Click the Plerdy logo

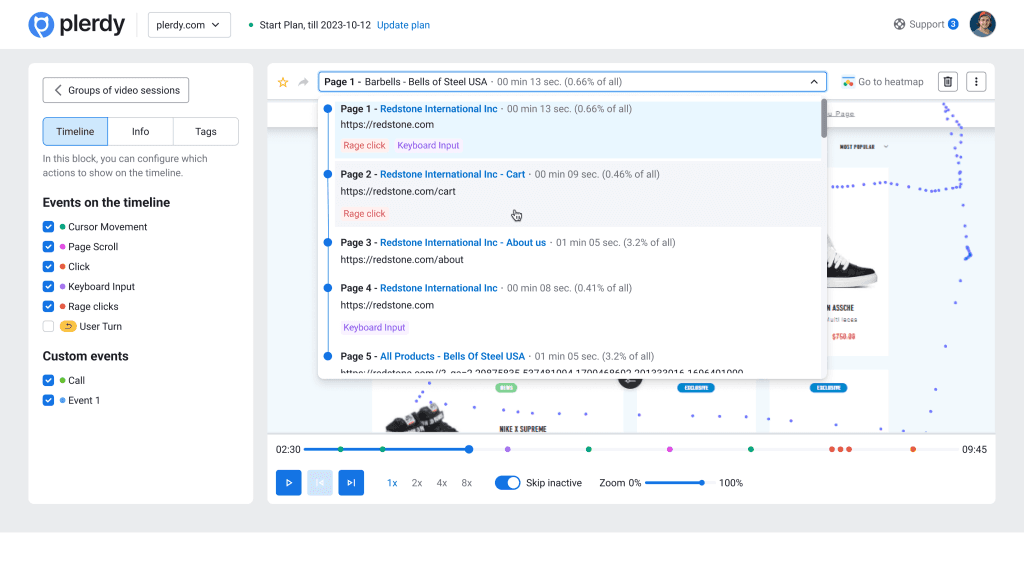[x=76, y=25]
